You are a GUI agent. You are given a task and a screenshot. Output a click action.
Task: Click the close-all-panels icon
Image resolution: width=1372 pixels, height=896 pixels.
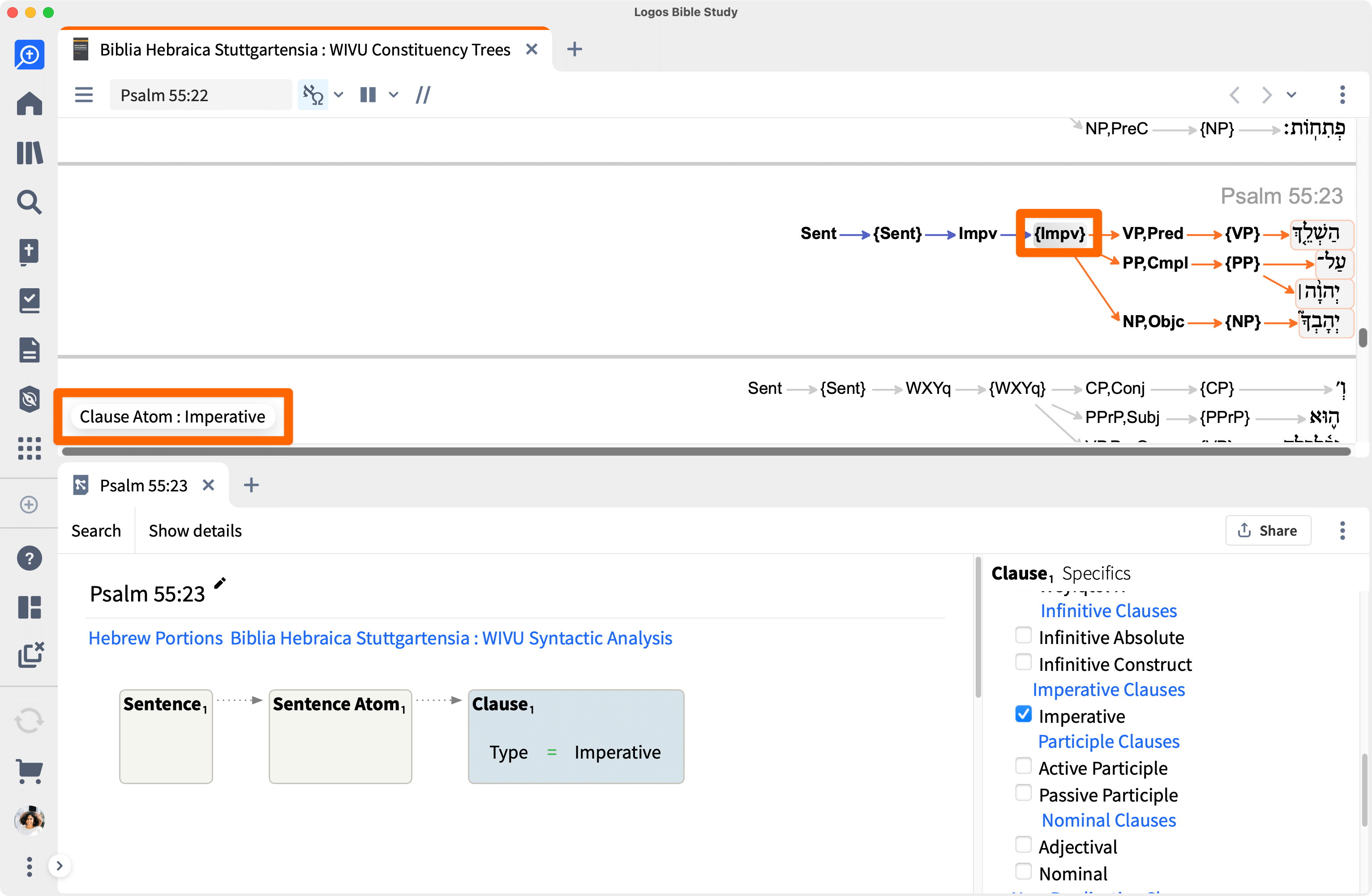click(30, 655)
